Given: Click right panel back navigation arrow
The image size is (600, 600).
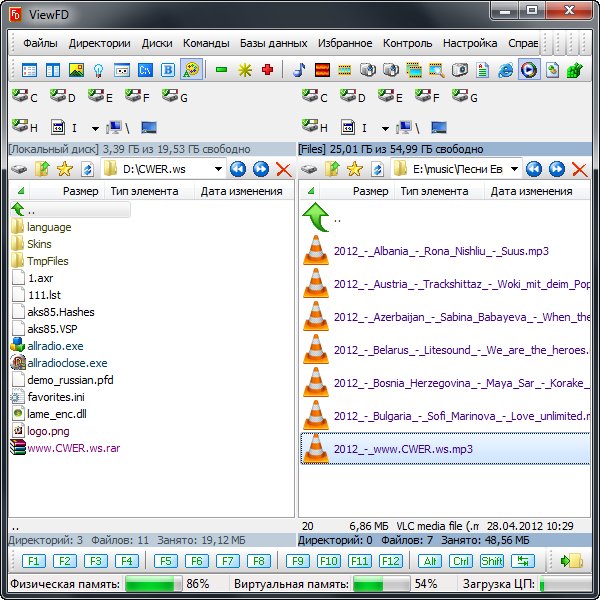Looking at the screenshot, I should click(x=534, y=169).
